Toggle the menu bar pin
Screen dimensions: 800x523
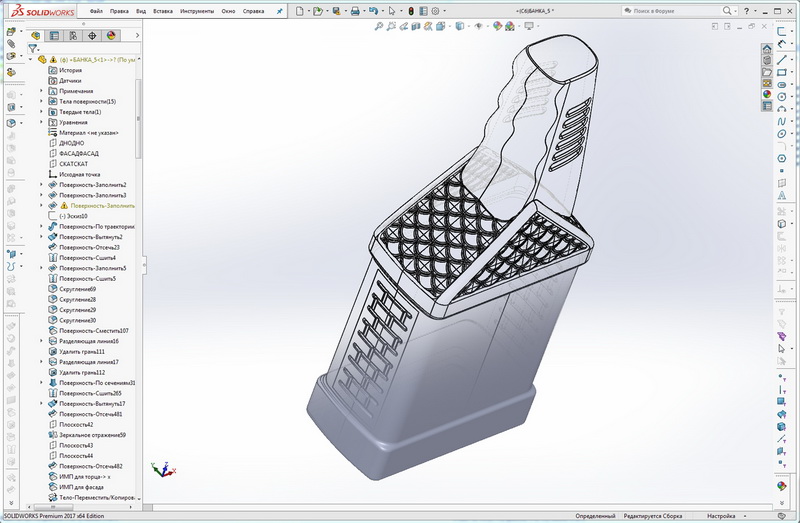coord(279,11)
